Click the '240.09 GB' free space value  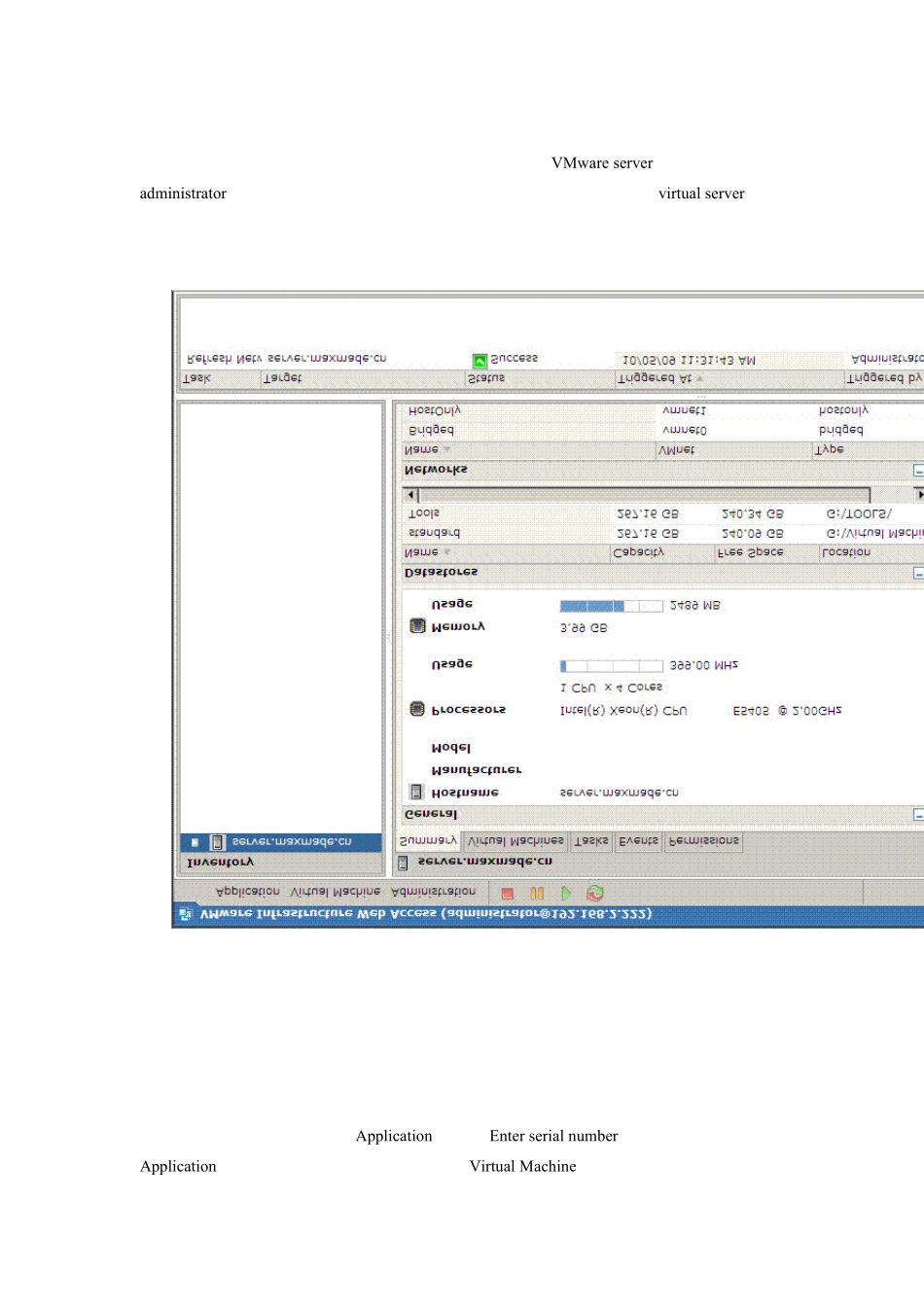(752, 534)
